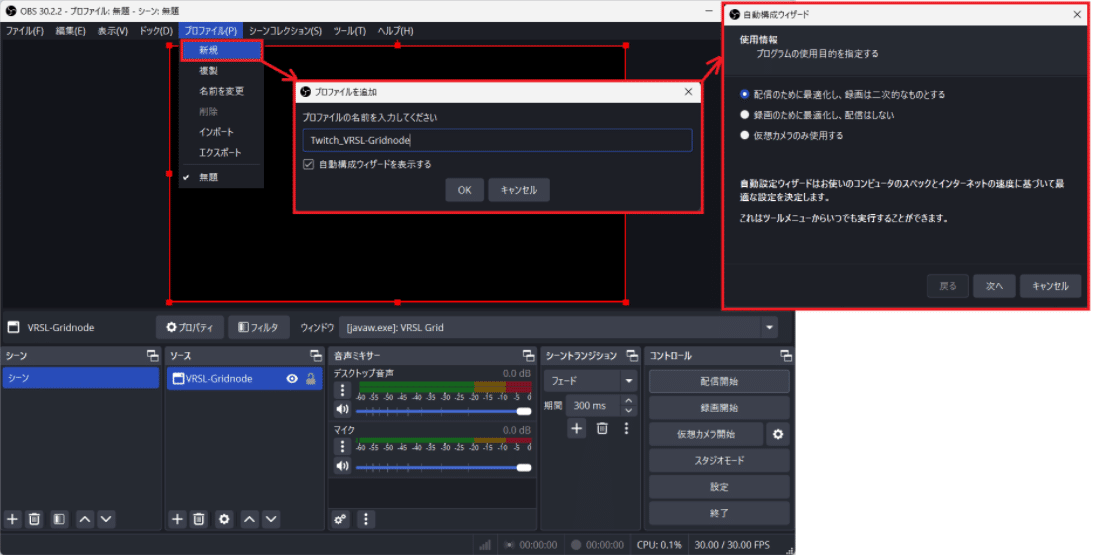The image size is (1098, 555).
Task: Open the 編集 menu
Action: click(x=71, y=31)
